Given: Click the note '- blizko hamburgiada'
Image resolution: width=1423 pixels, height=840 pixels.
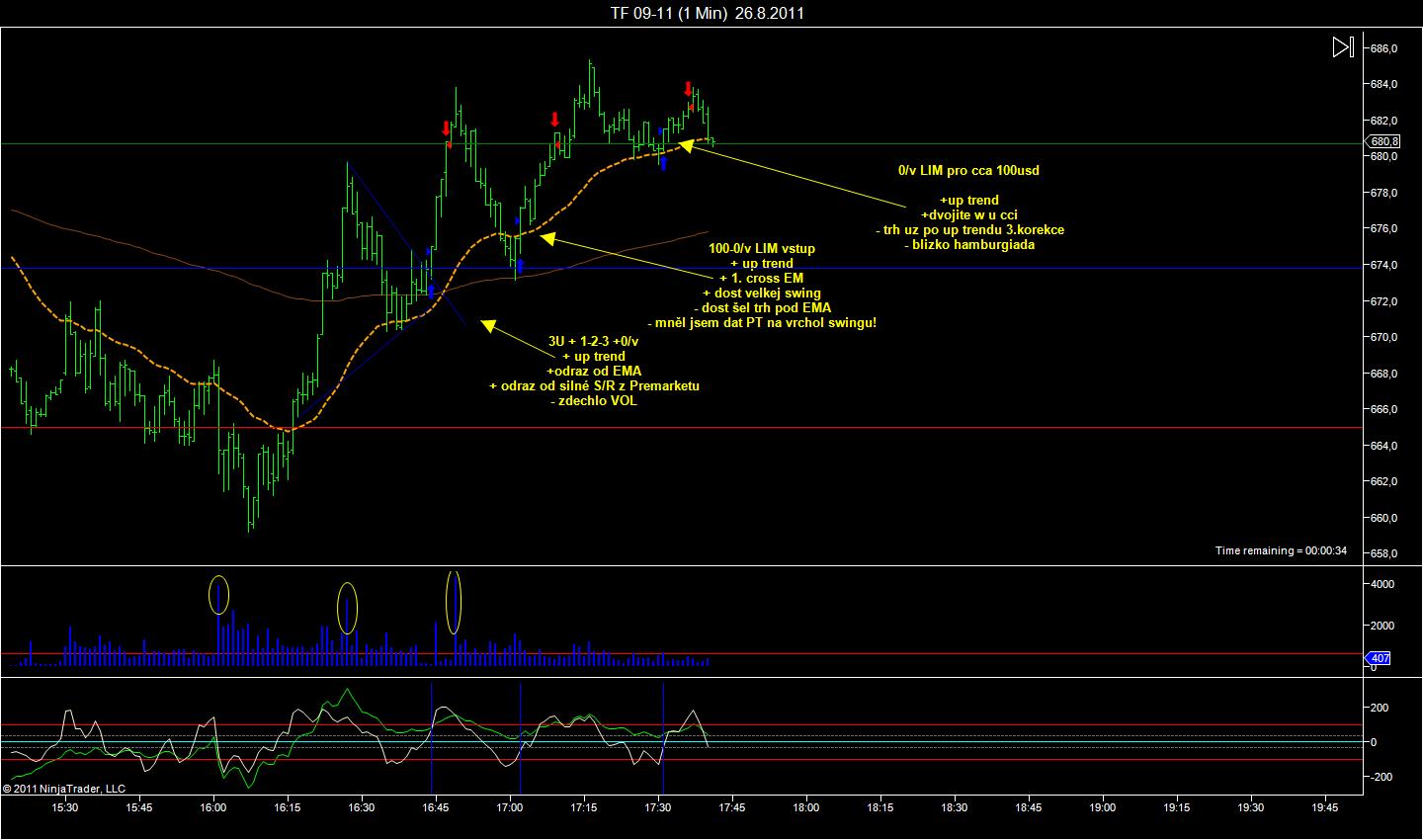Looking at the screenshot, I should (968, 244).
